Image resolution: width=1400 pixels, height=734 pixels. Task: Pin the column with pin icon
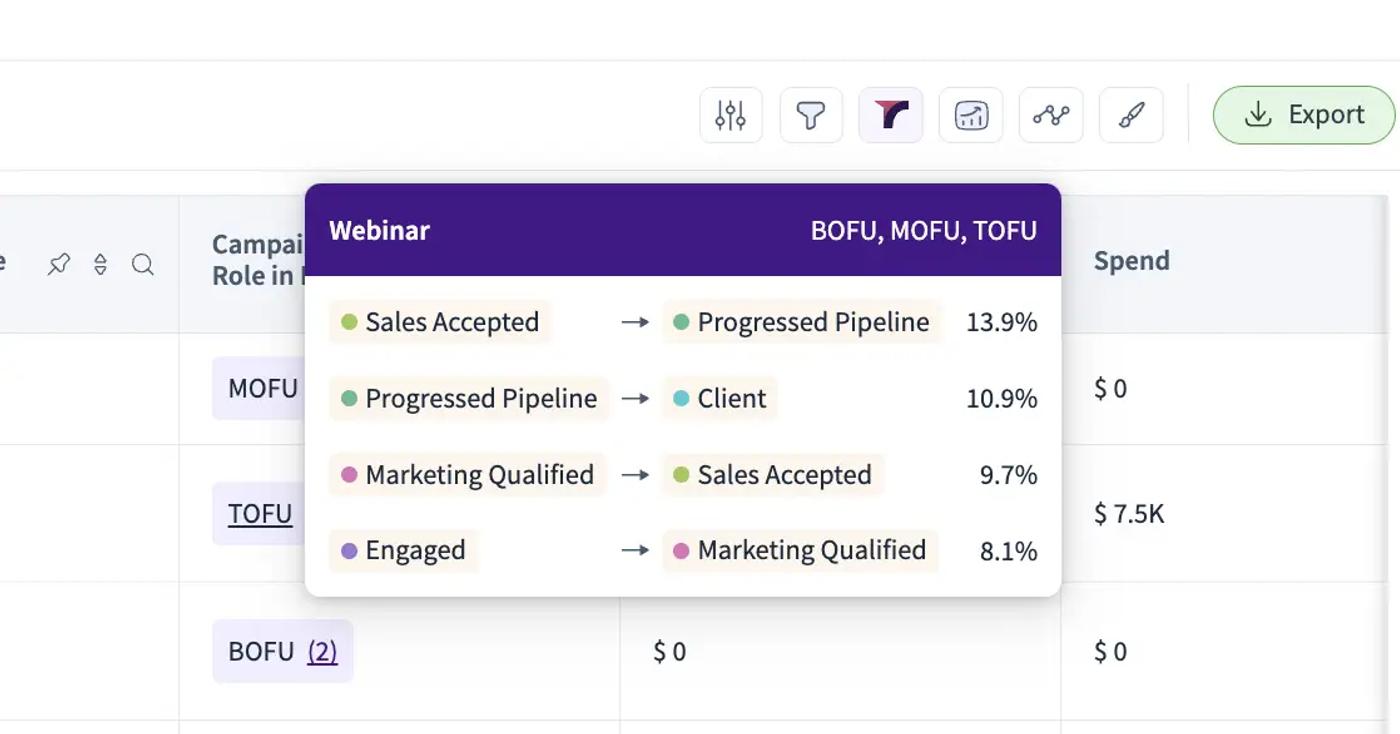[x=59, y=264]
